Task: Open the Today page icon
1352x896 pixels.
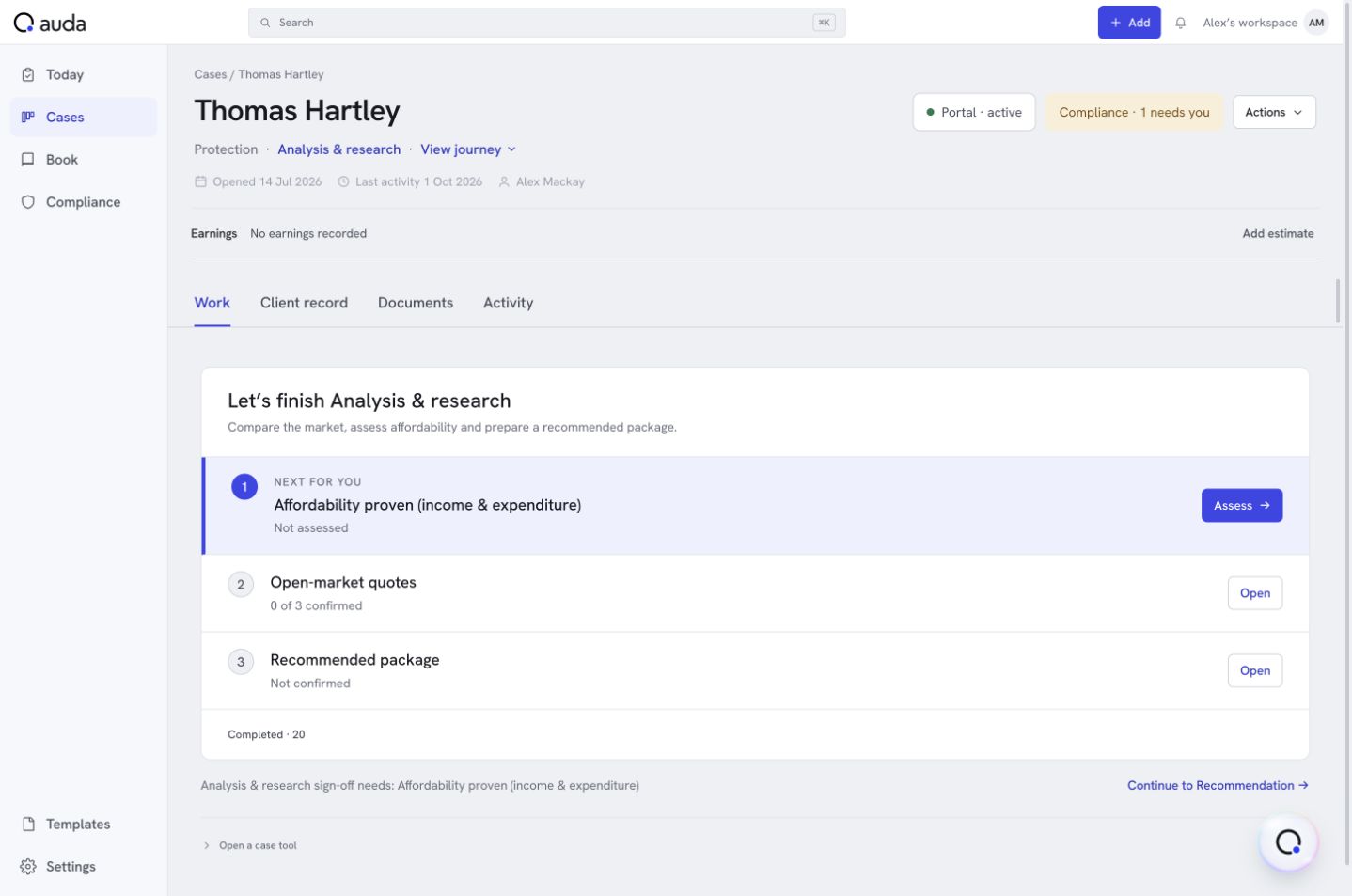Action: (28, 74)
